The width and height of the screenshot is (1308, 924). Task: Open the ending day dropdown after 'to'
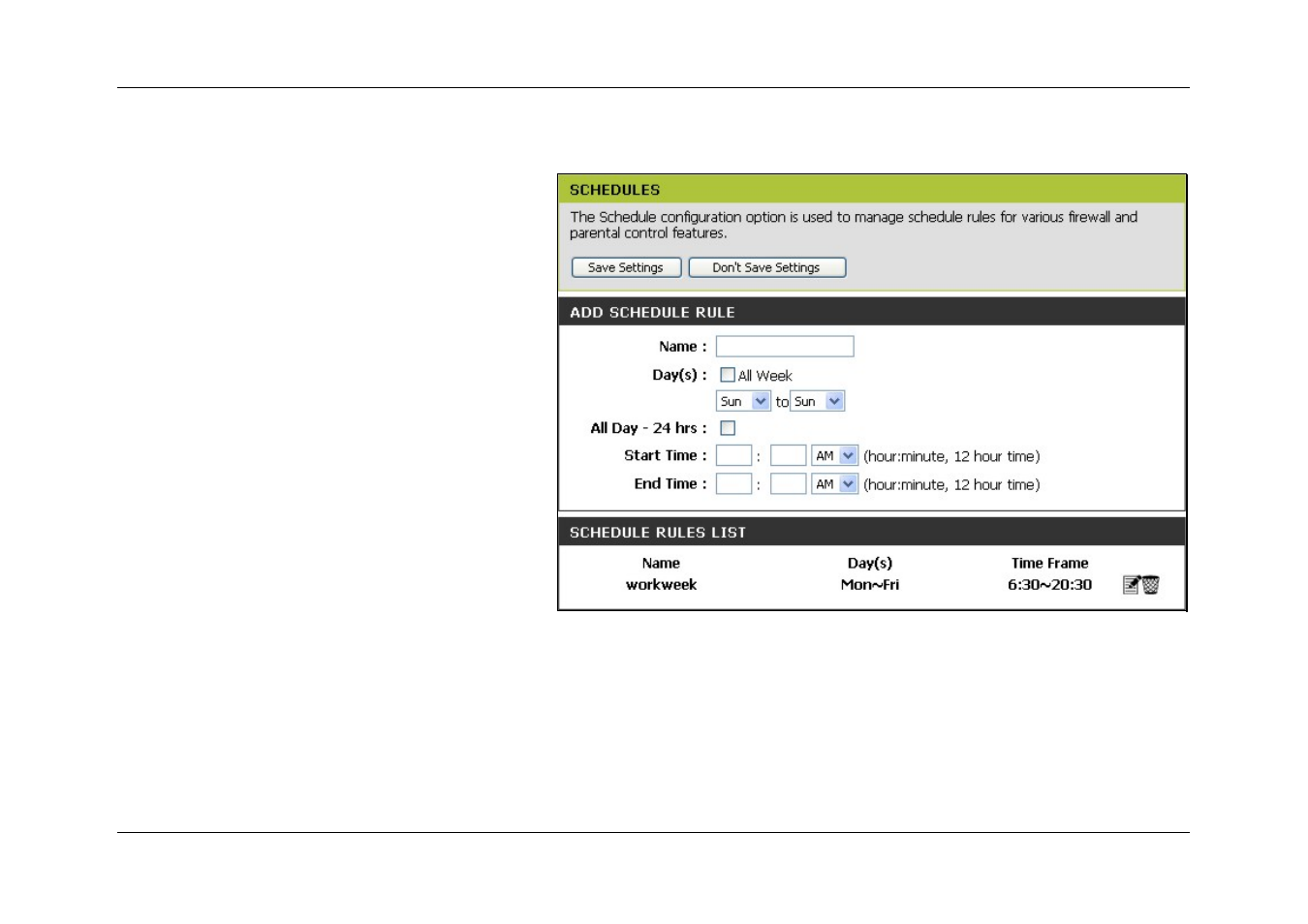pos(818,401)
